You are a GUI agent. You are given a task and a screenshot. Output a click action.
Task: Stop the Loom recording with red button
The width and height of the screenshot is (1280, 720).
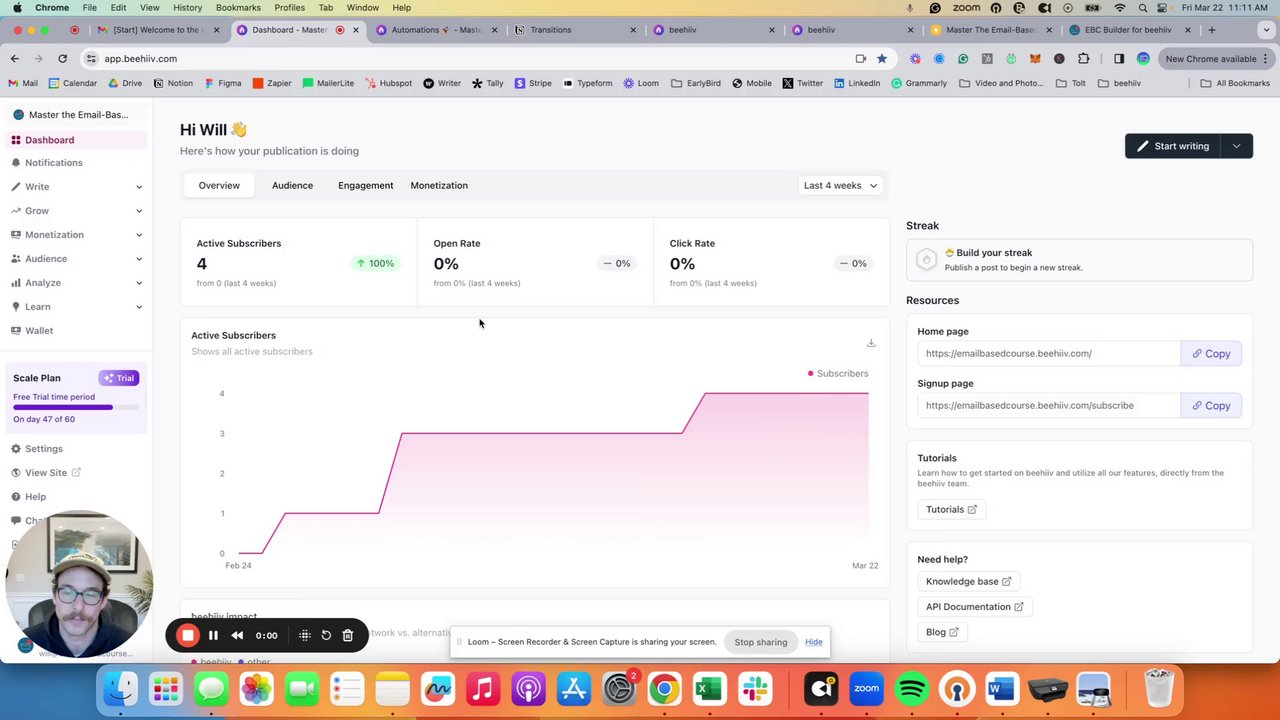pos(188,635)
